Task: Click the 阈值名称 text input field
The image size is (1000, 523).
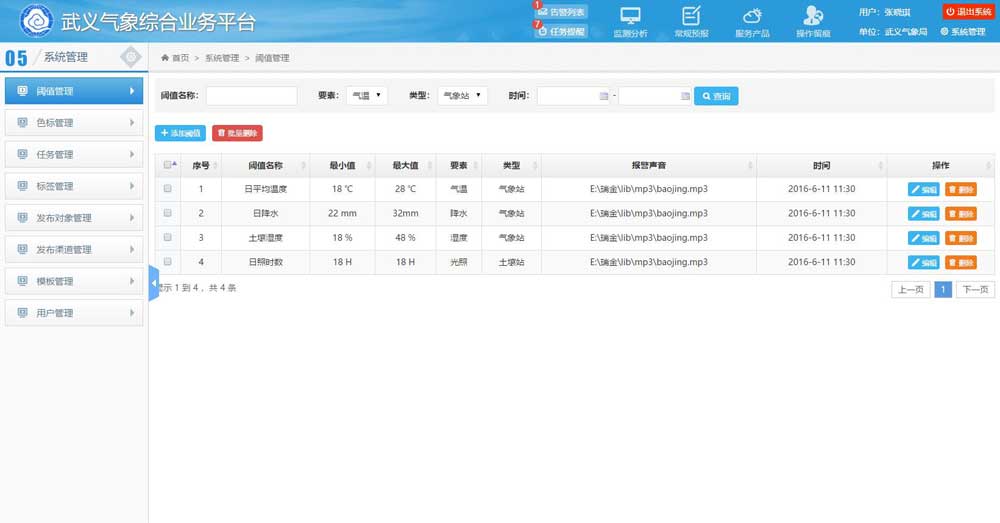Action: click(x=251, y=96)
